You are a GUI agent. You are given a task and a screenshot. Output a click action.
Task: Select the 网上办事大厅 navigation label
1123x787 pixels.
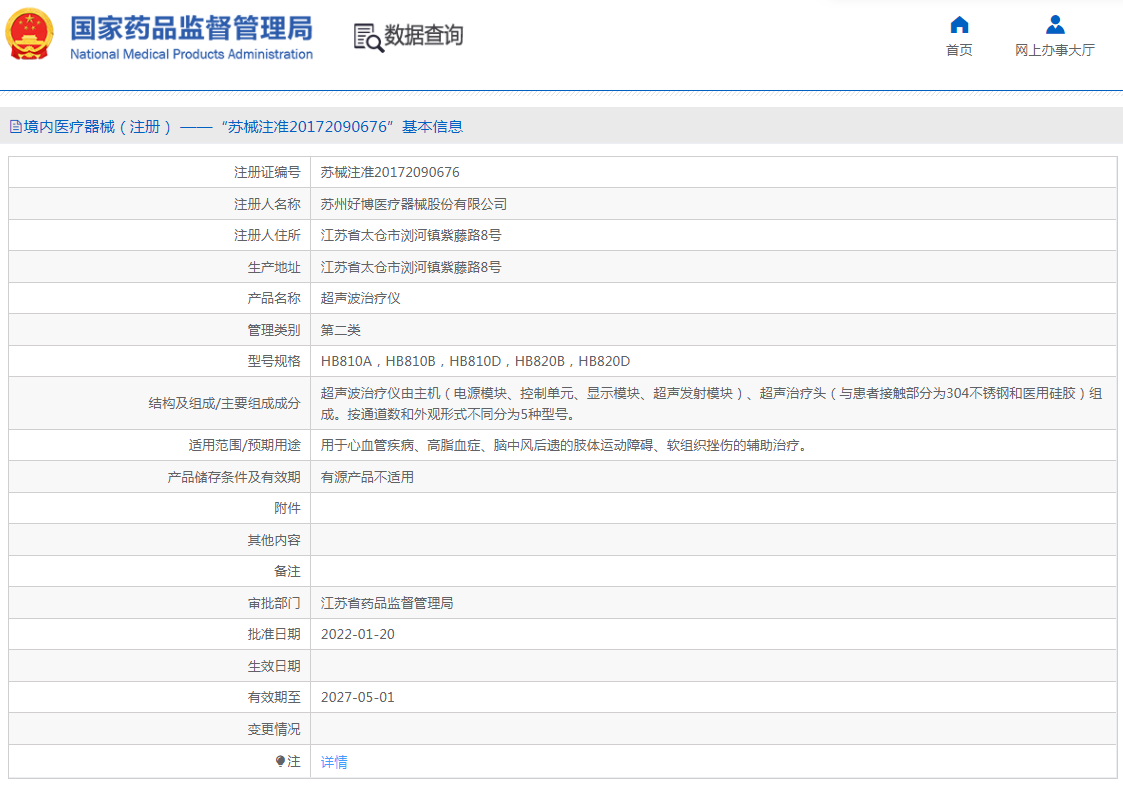1054,50
